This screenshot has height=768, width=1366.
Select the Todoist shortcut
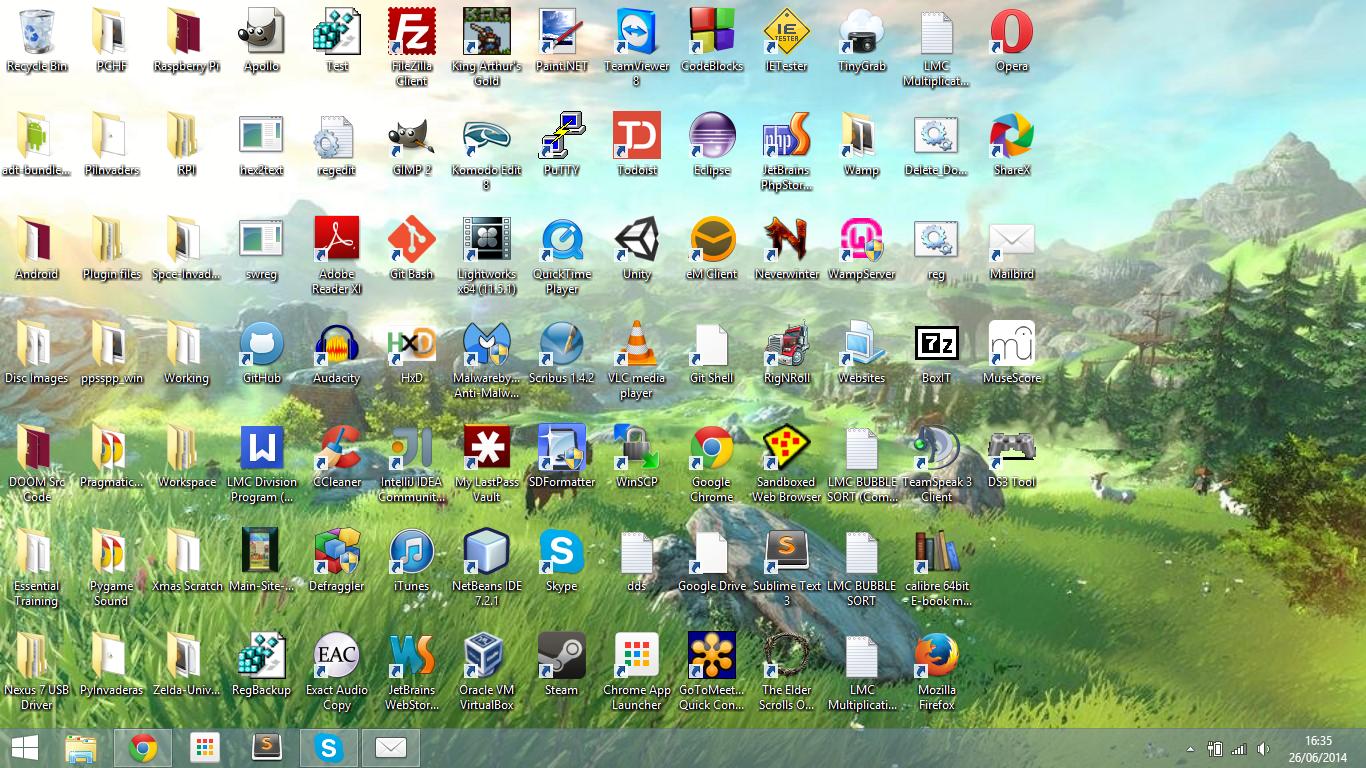[x=636, y=144]
